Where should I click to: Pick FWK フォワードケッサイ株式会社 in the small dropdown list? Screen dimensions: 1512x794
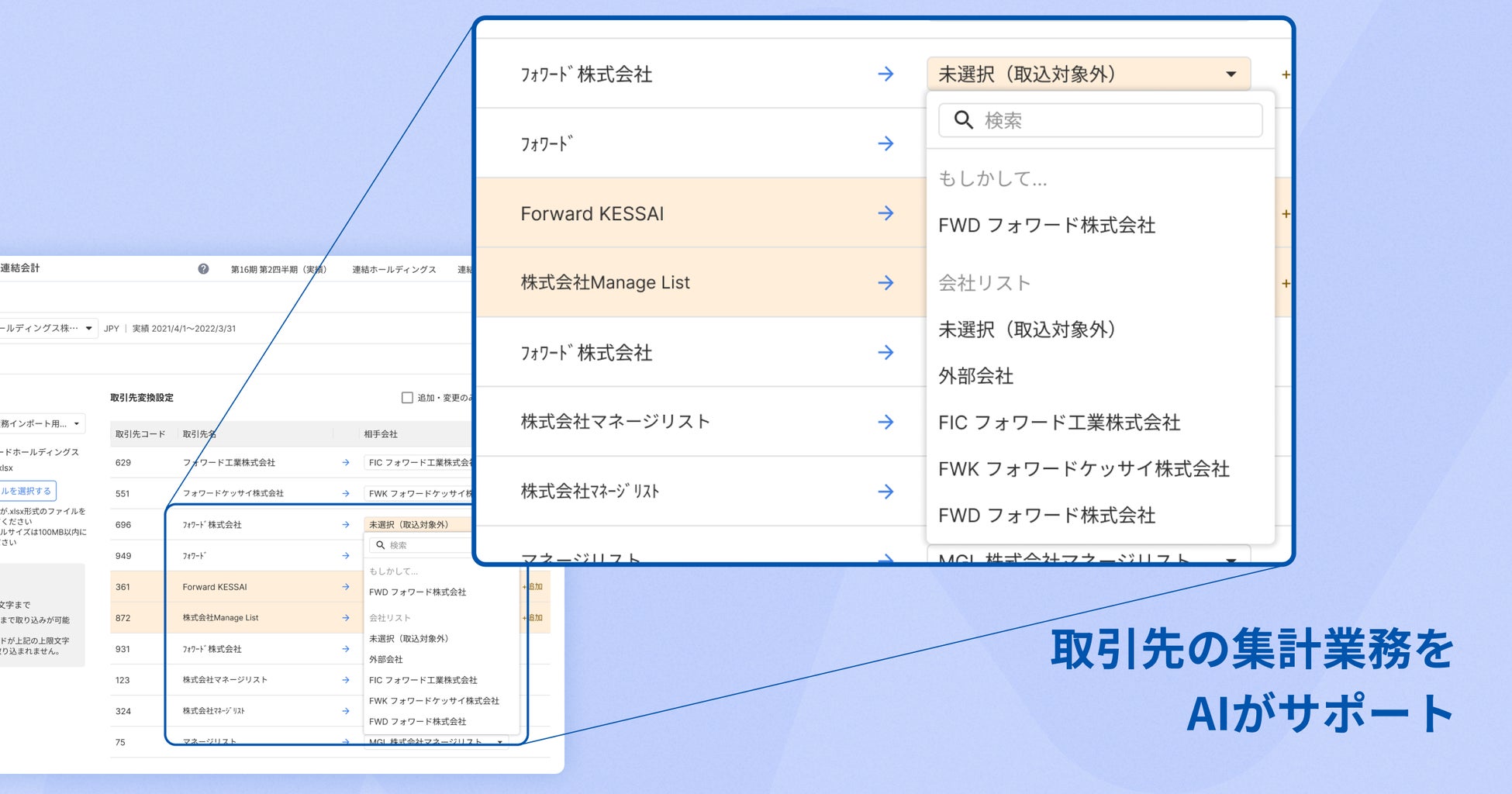pyautogui.click(x=433, y=701)
